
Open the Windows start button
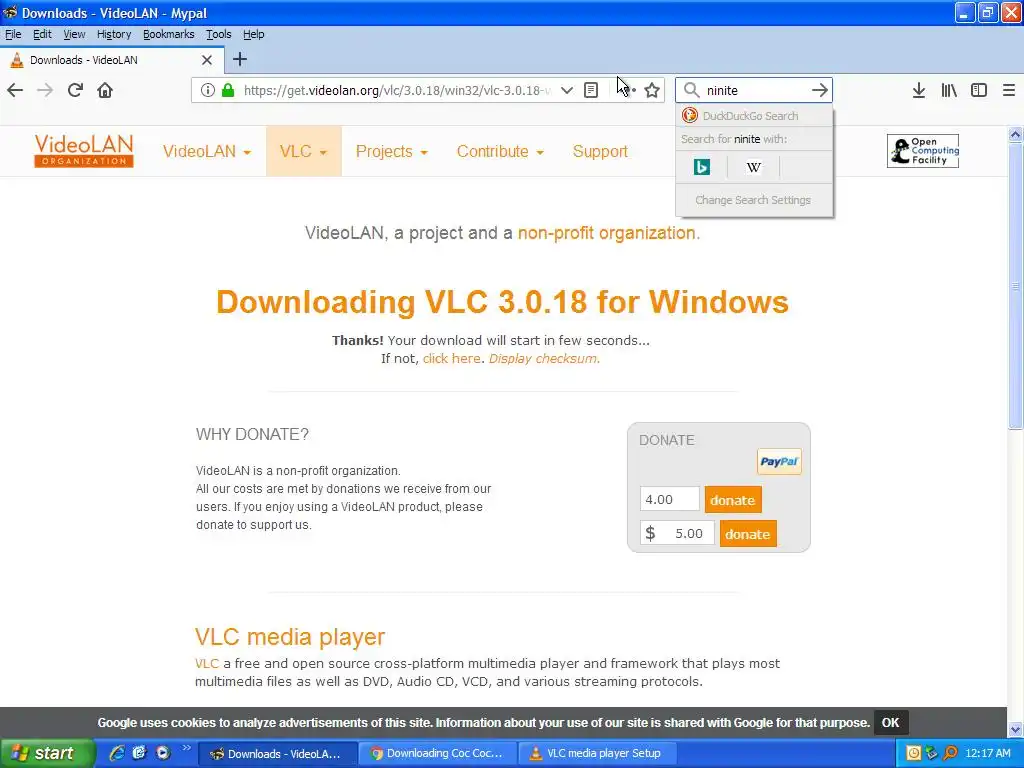pyautogui.click(x=46, y=753)
